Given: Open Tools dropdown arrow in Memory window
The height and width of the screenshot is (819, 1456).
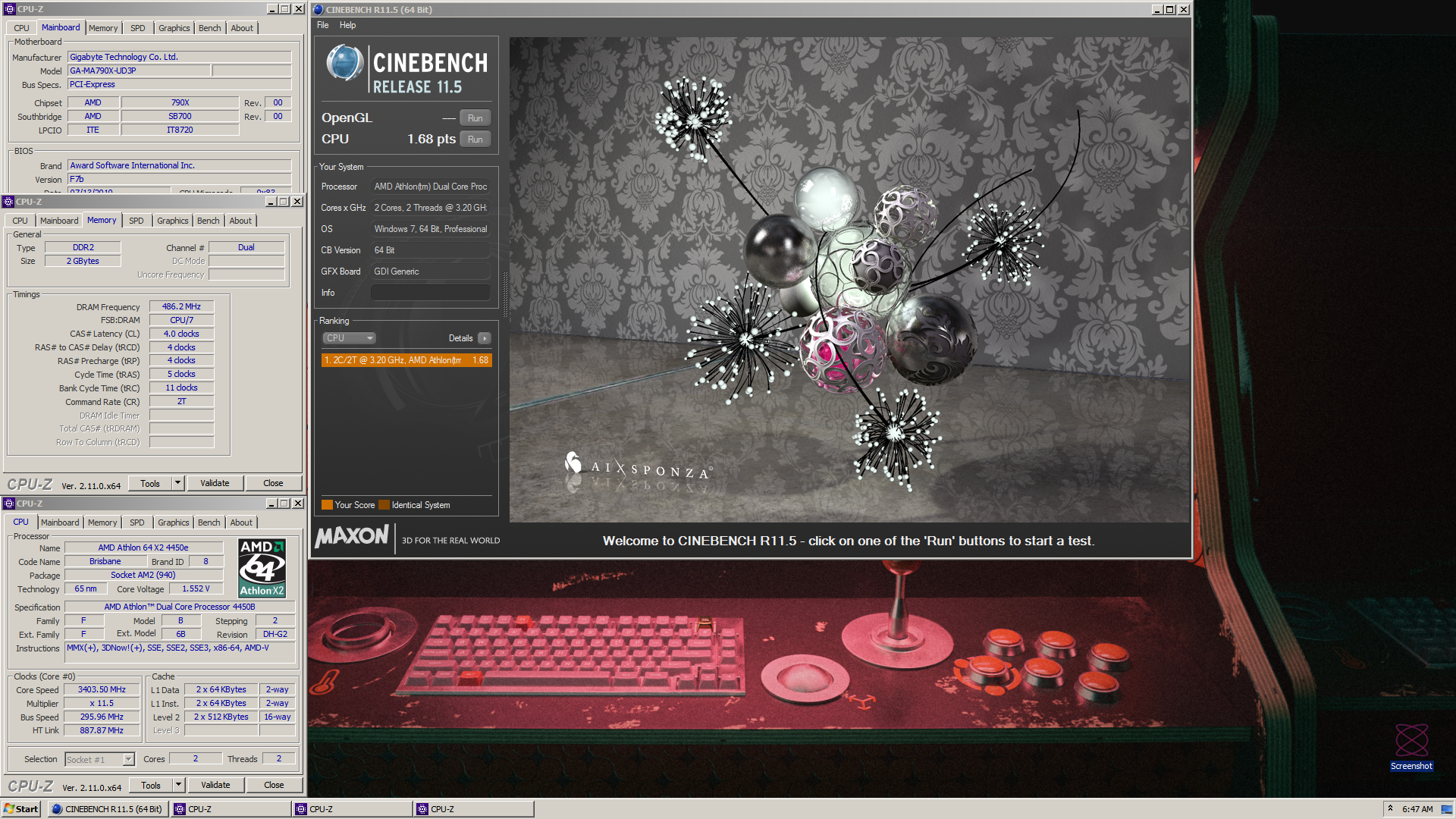Looking at the screenshot, I should [x=177, y=483].
